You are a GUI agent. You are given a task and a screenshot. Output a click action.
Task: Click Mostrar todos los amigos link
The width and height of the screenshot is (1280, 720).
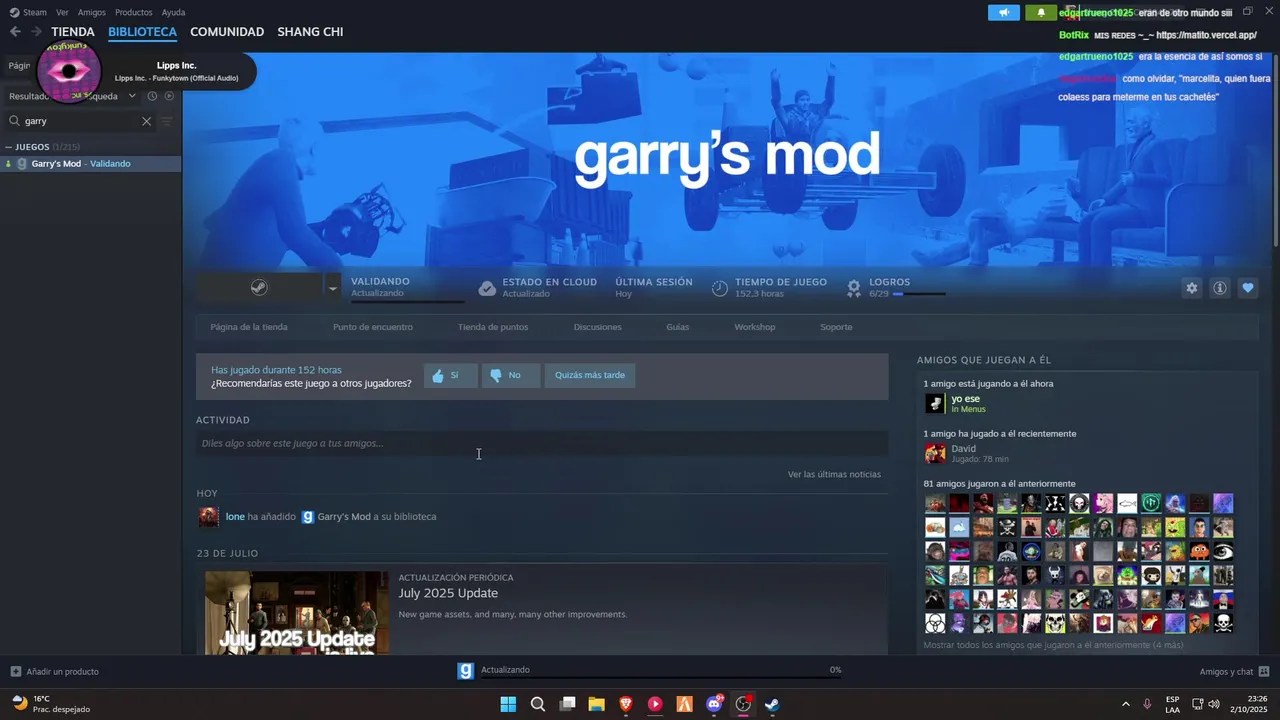[1053, 646]
